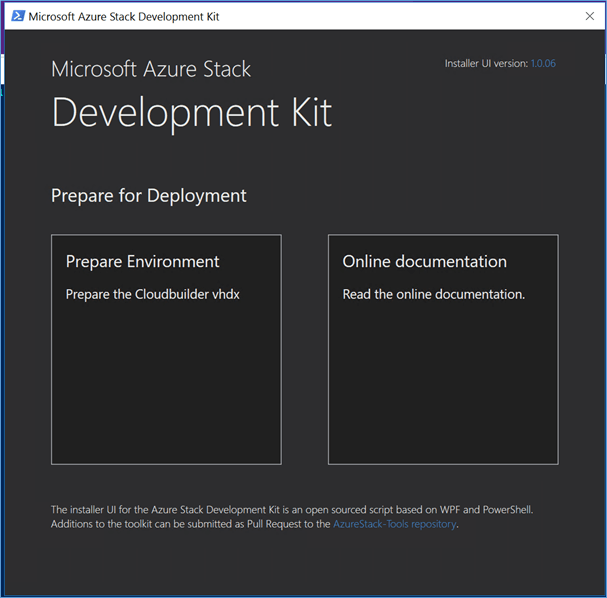Click the 'Development Kit' title text

click(x=192, y=113)
